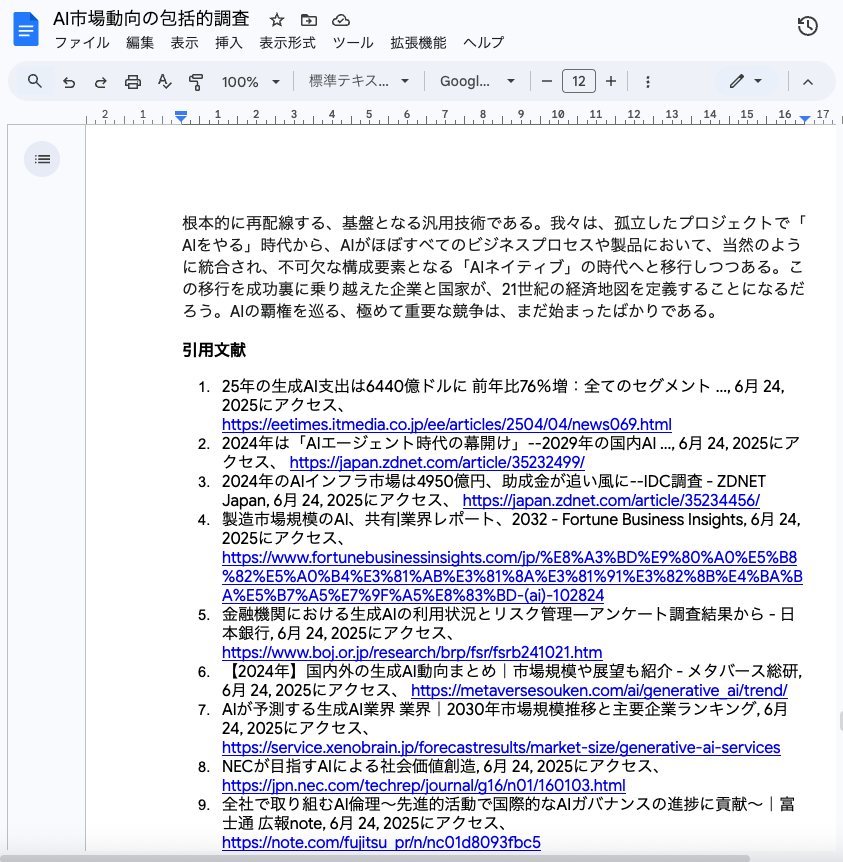843x862 pixels.
Task: Increase font size with plus button
Action: pyautogui.click(x=611, y=81)
